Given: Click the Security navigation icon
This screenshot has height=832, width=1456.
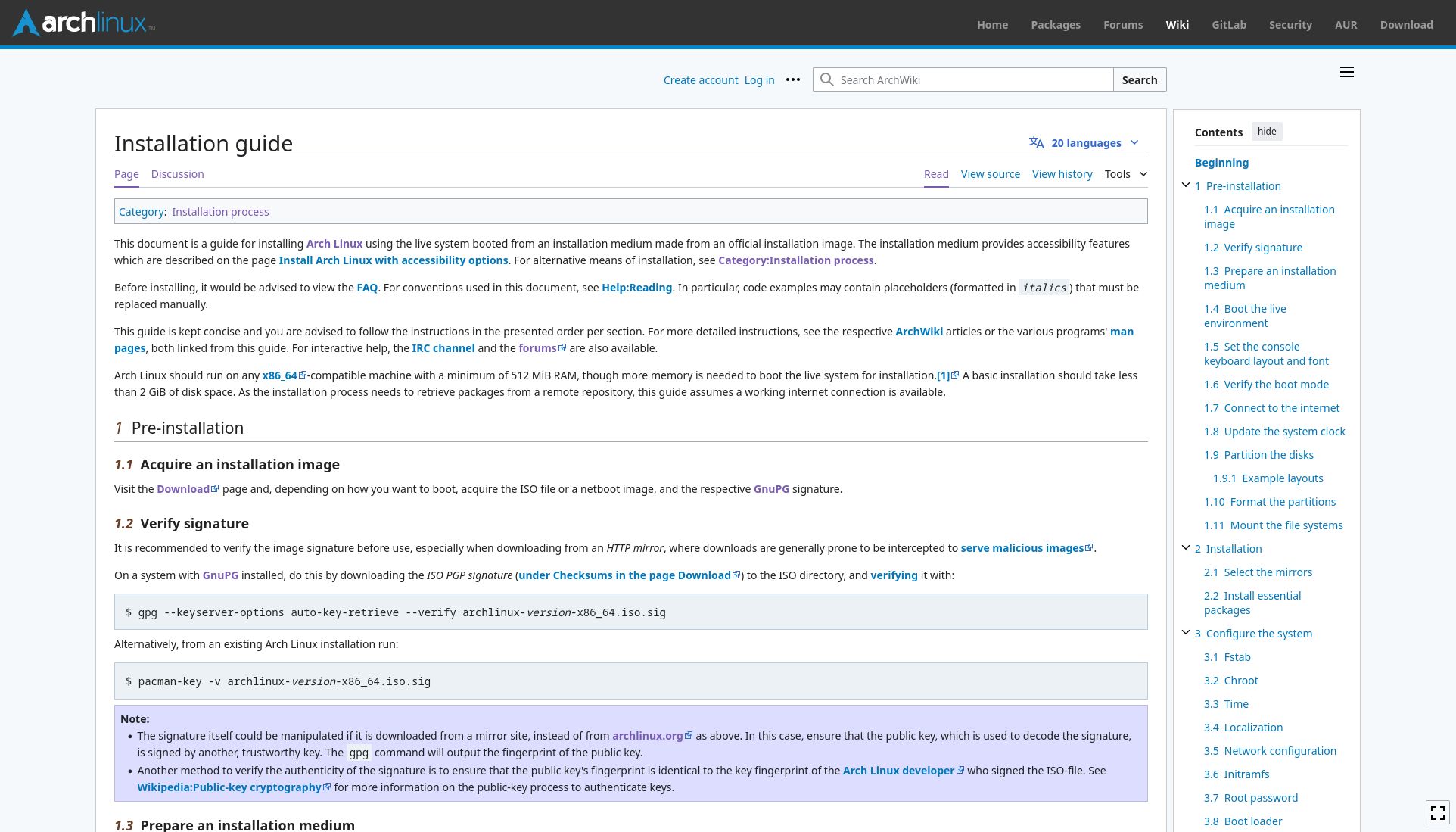Looking at the screenshot, I should point(1291,24).
